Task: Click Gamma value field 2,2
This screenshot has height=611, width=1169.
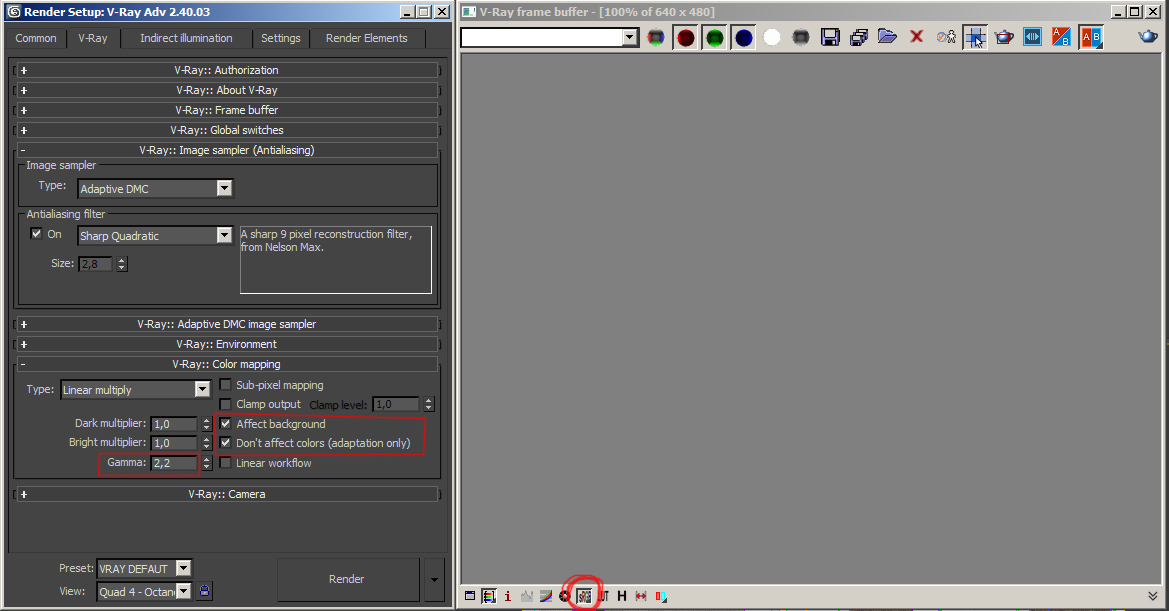Action: [x=174, y=463]
